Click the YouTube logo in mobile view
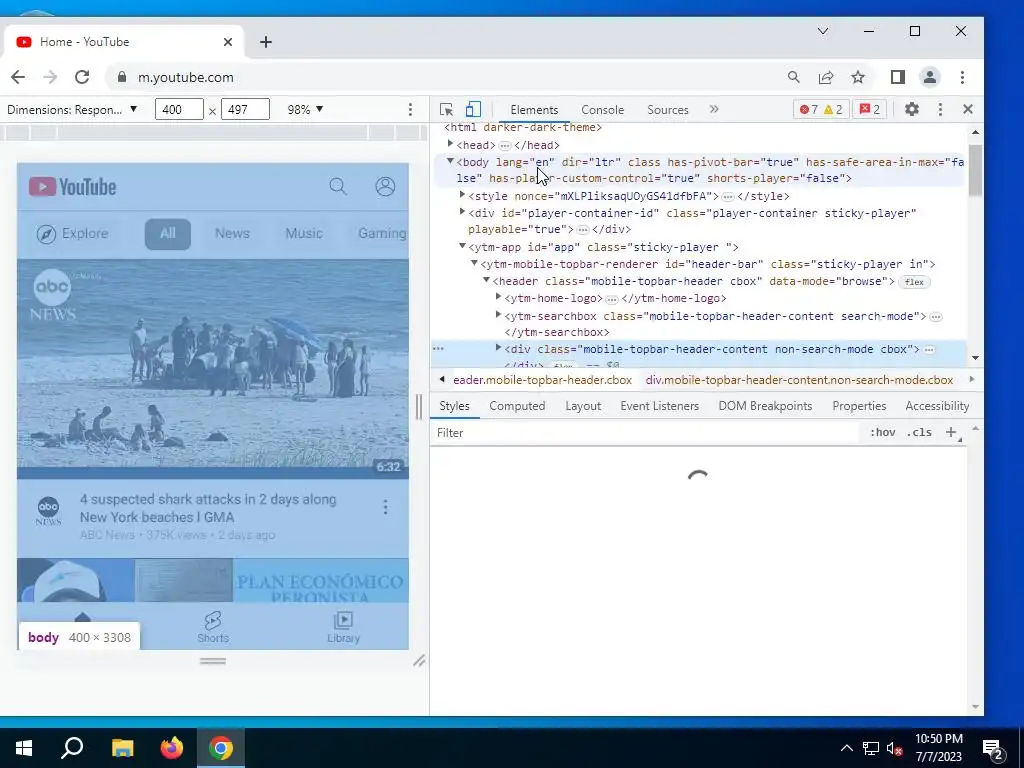The height and width of the screenshot is (768, 1024). pyautogui.click(x=72, y=187)
